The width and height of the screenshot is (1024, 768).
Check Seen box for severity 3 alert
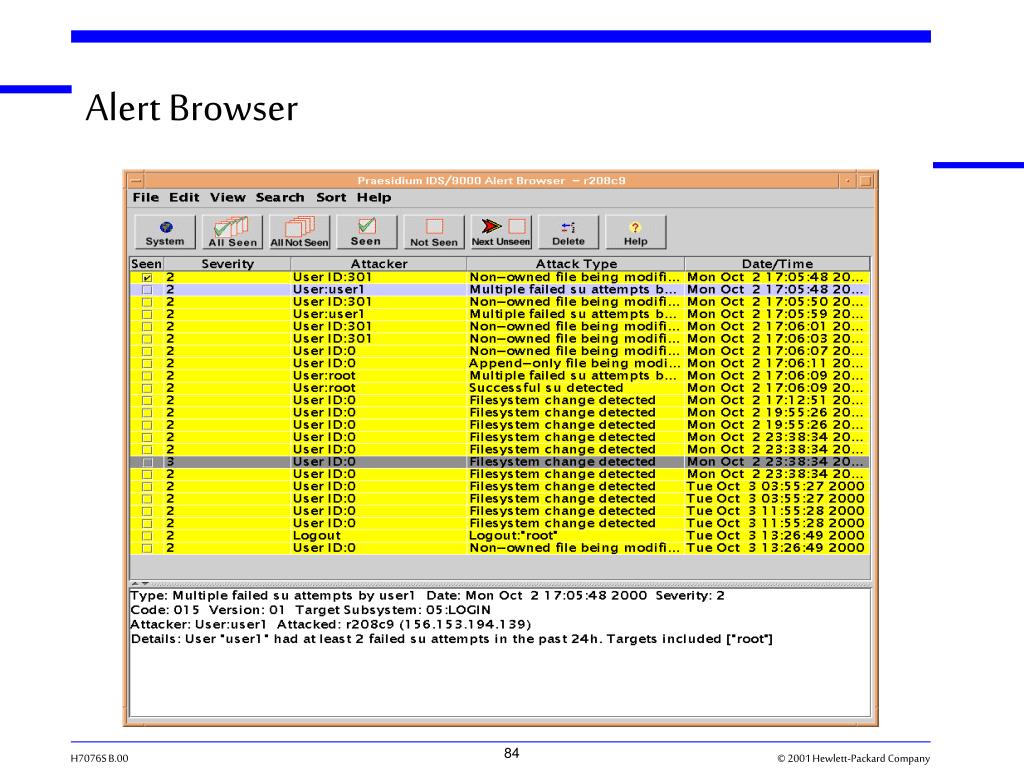(147, 462)
